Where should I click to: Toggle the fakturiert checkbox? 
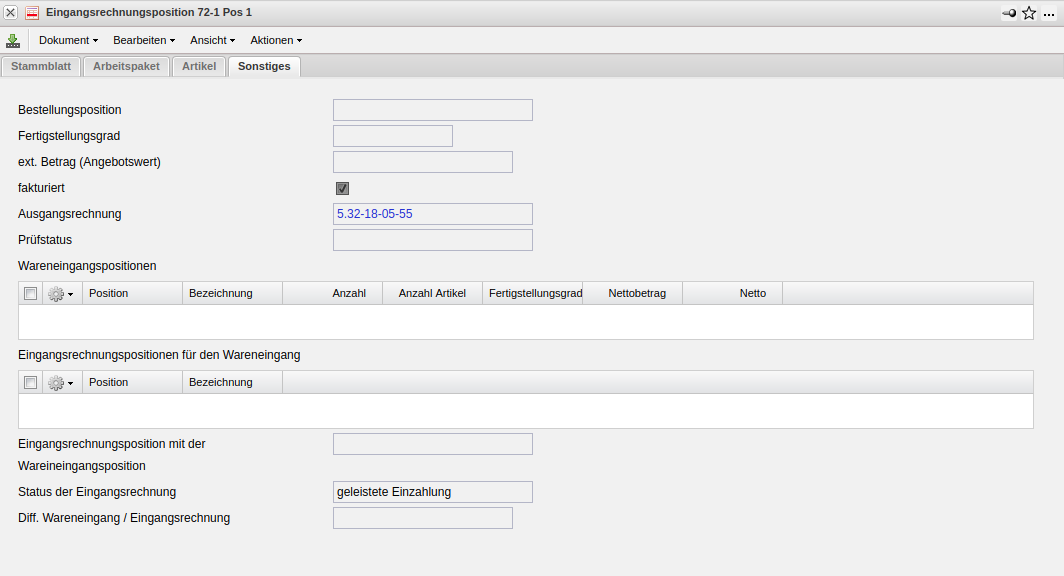click(343, 189)
